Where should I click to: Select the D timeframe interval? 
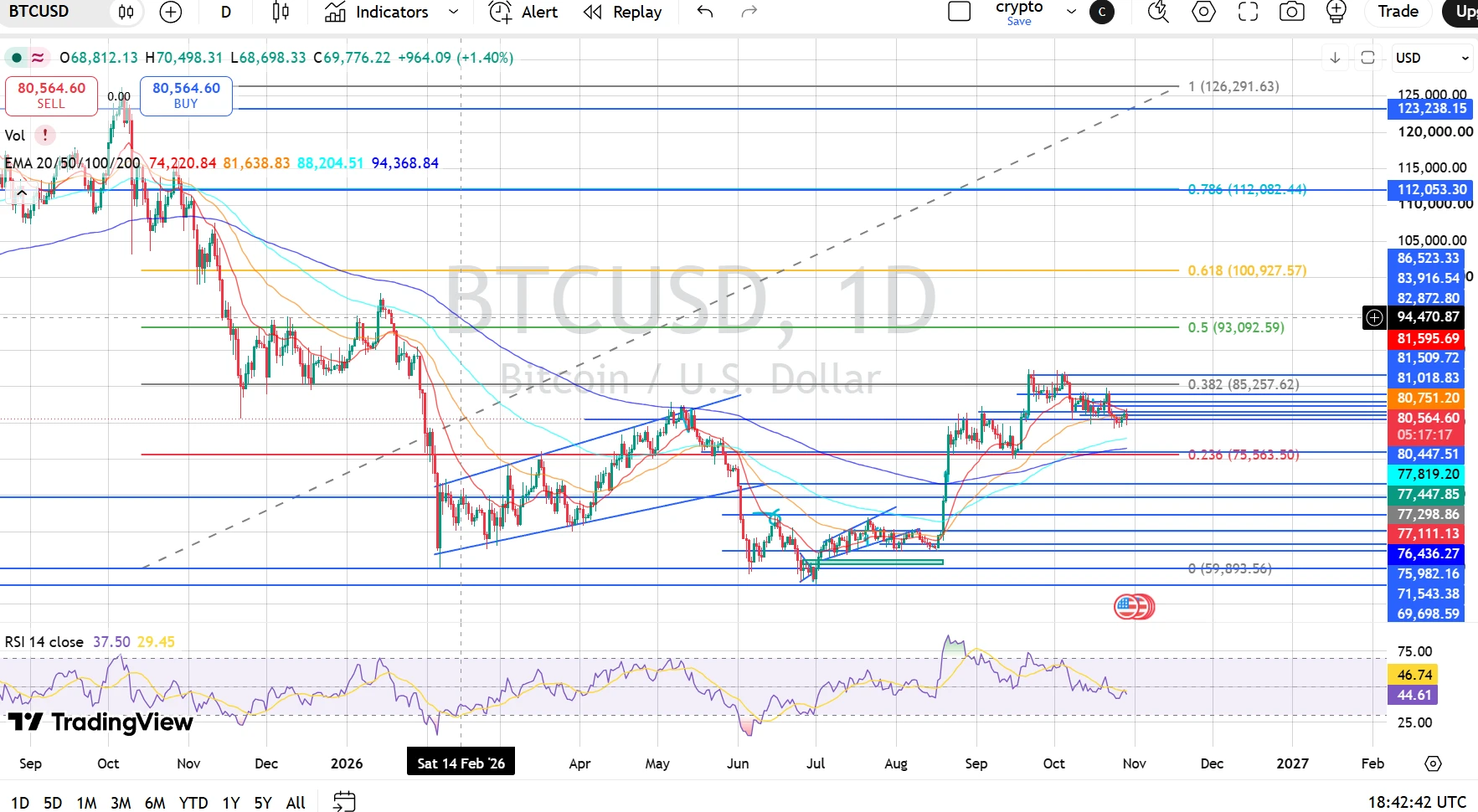pyautogui.click(x=226, y=12)
